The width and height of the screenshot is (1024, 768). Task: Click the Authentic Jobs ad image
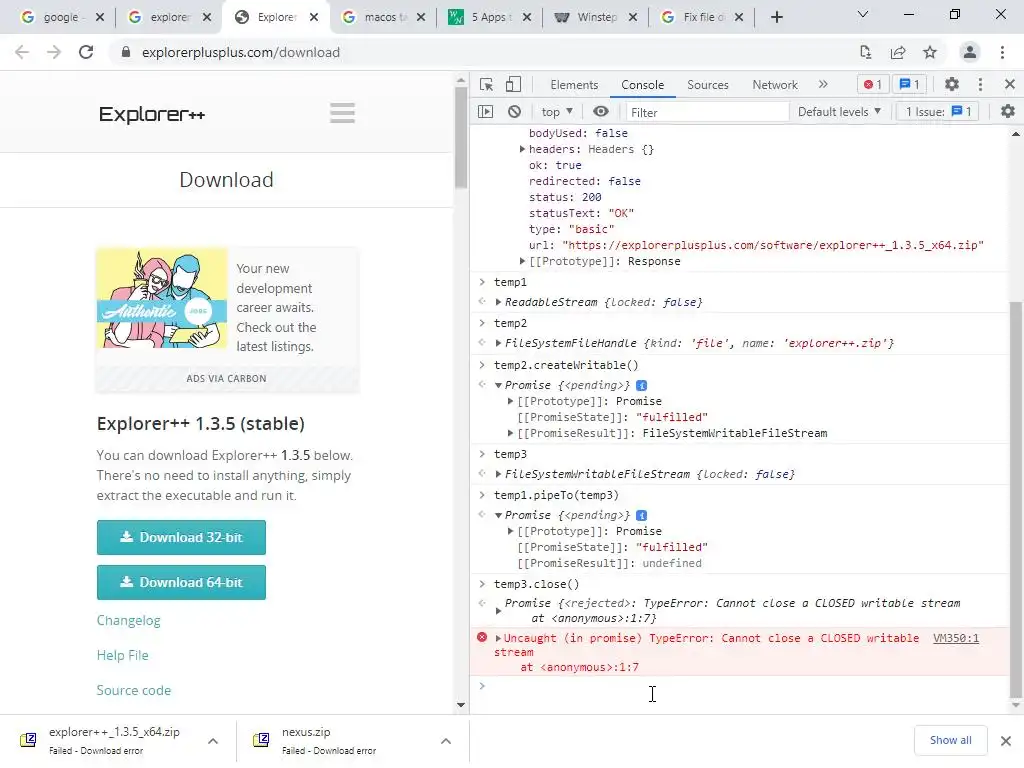tap(161, 298)
